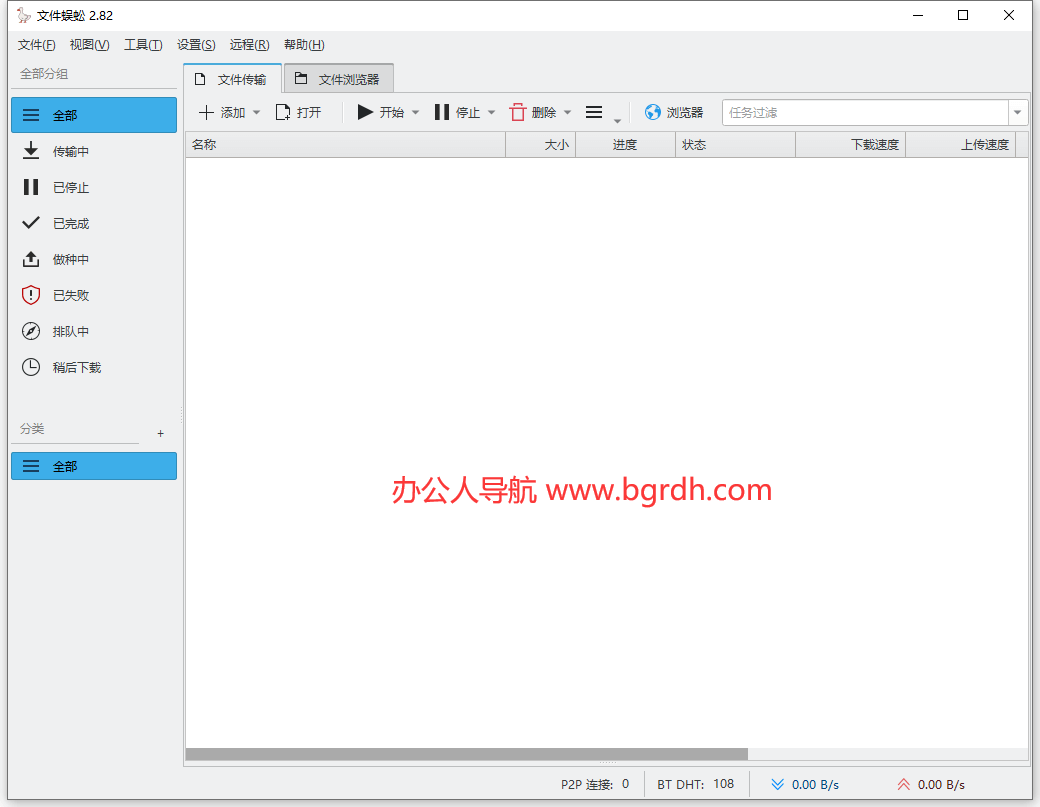
Task: Expand the 删除 dropdown arrow
Action: coord(568,113)
